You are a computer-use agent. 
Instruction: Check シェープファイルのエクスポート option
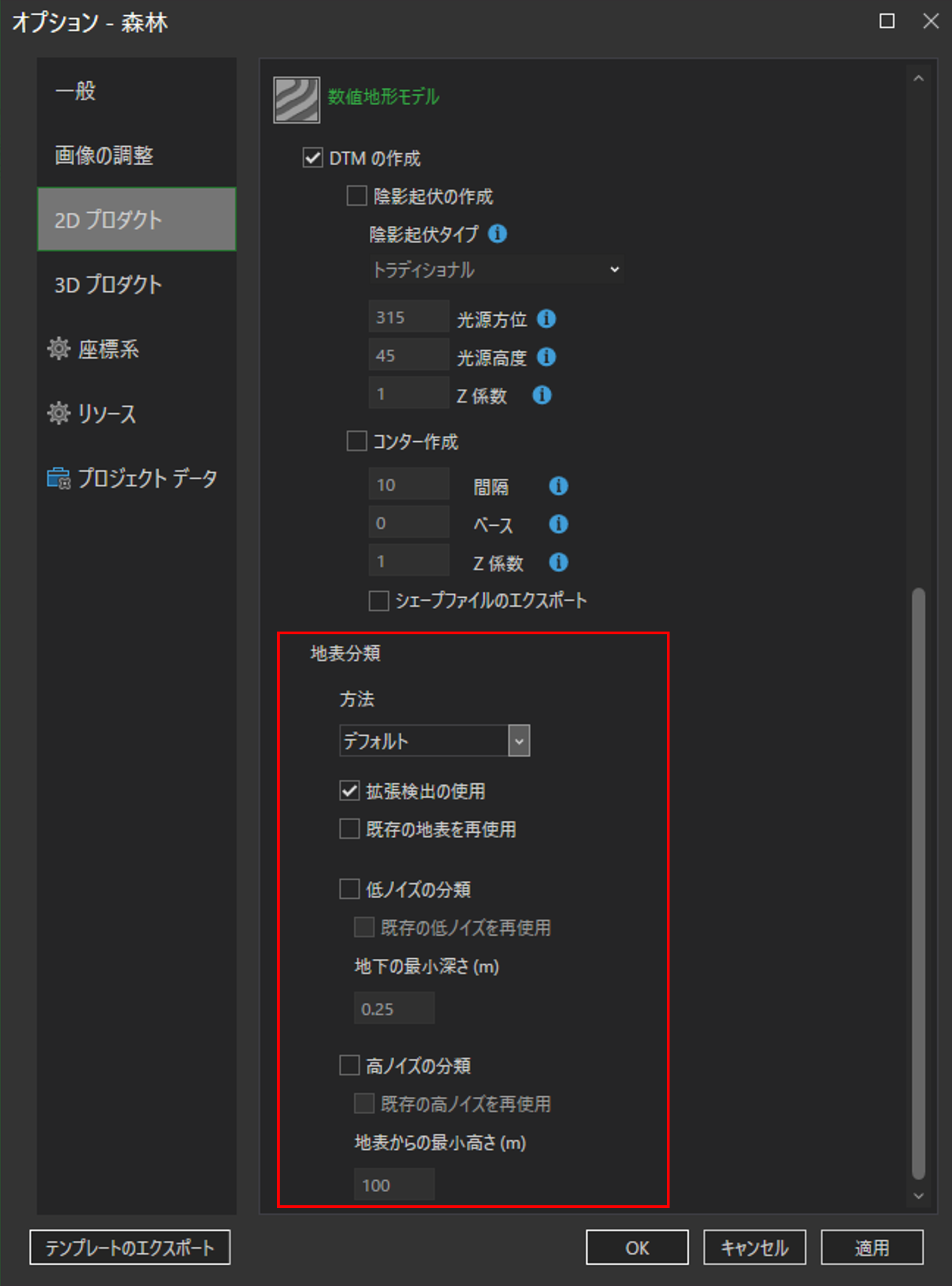(378, 600)
